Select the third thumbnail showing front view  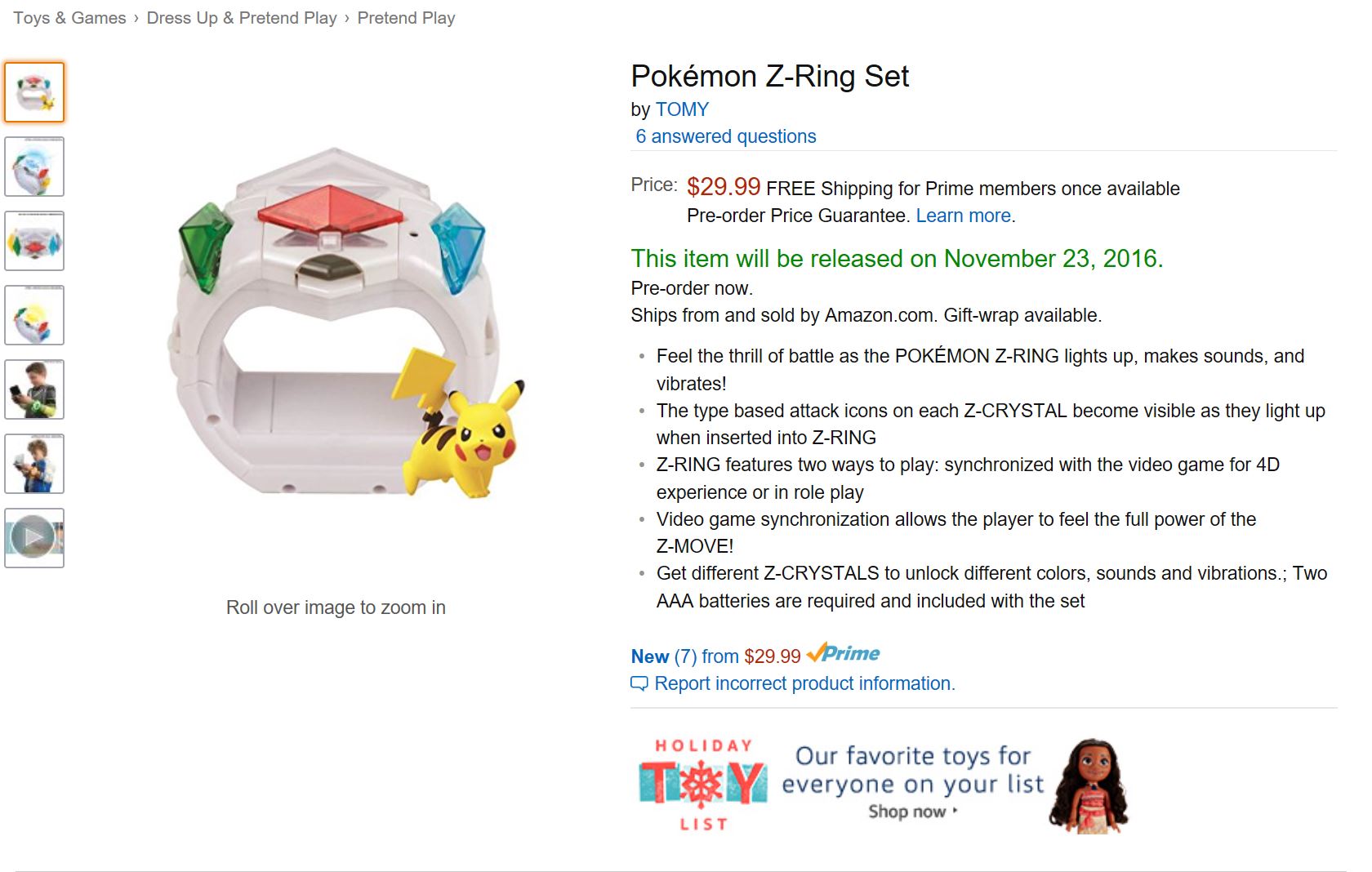(34, 241)
